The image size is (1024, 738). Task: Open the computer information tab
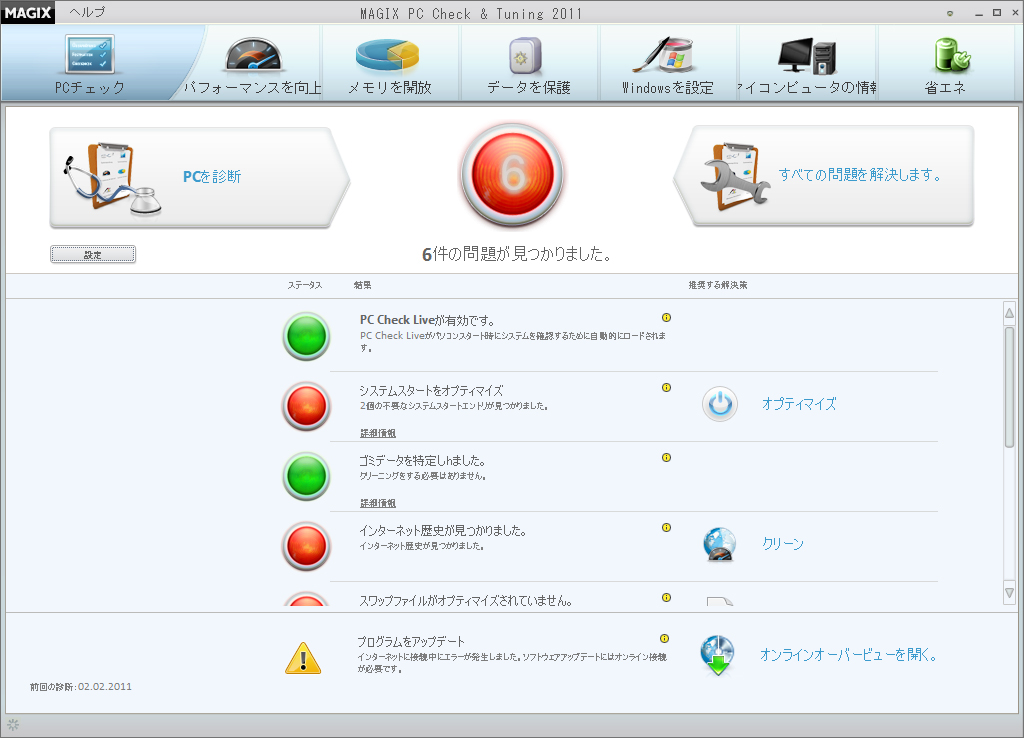tap(807, 64)
